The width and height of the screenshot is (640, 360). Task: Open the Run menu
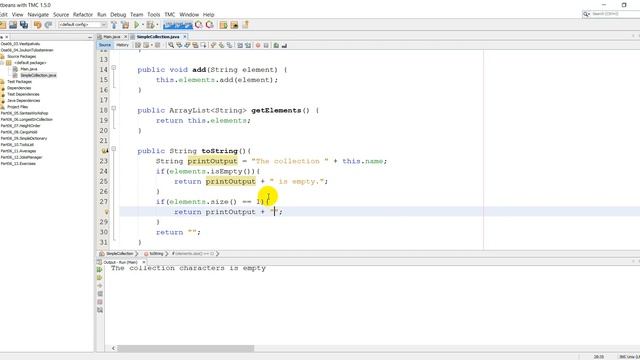(x=102, y=15)
